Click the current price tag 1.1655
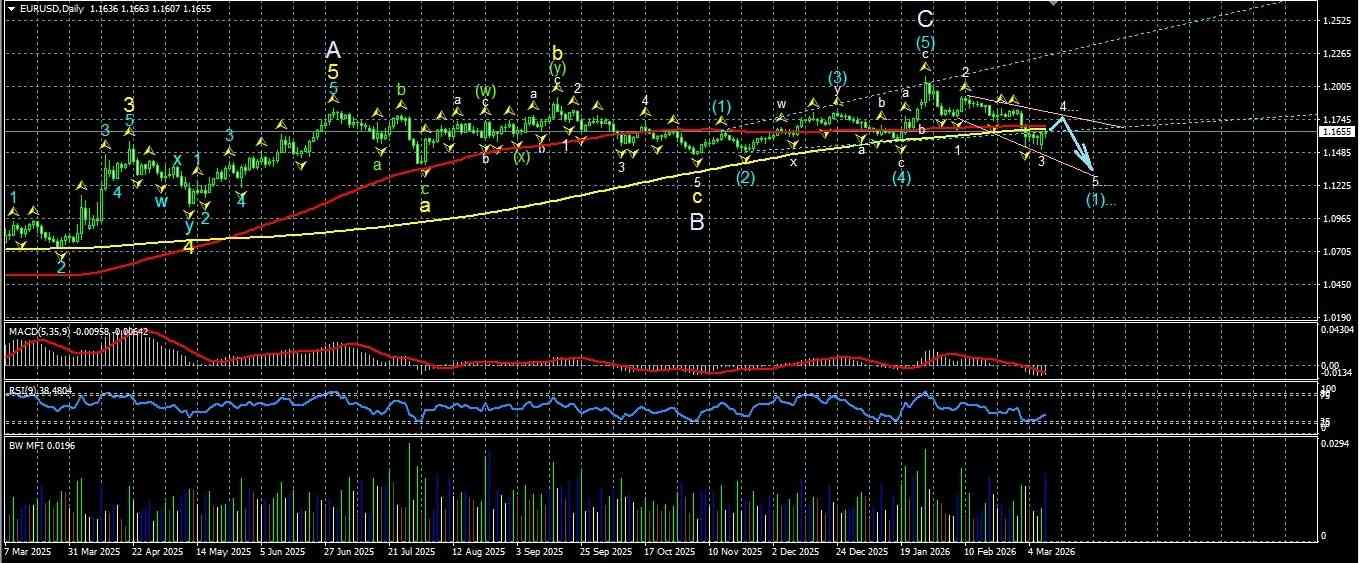The height and width of the screenshot is (563, 1360). (1338, 131)
